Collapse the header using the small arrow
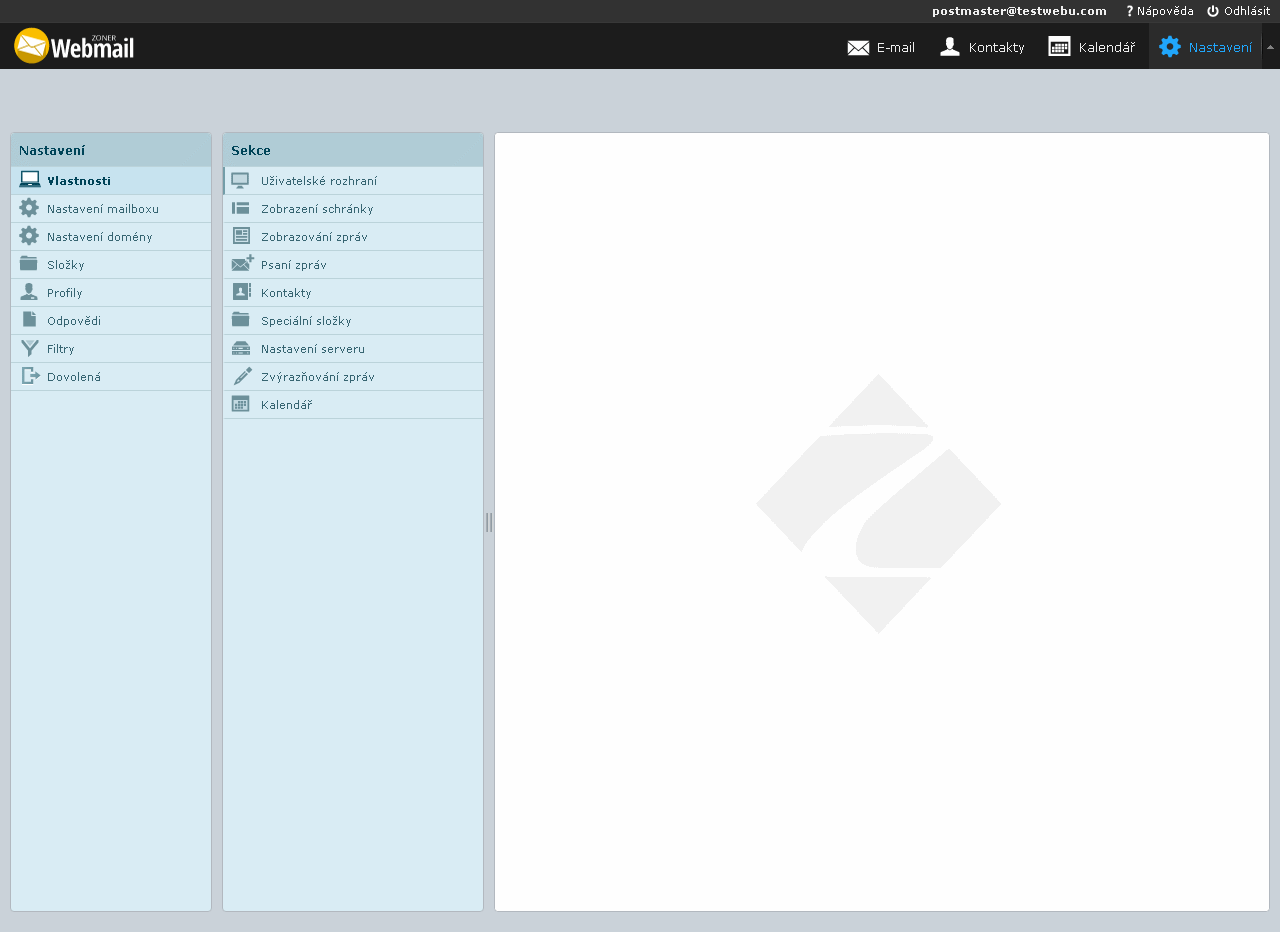Screen dimensions: 1280x932 (x=1270, y=47)
